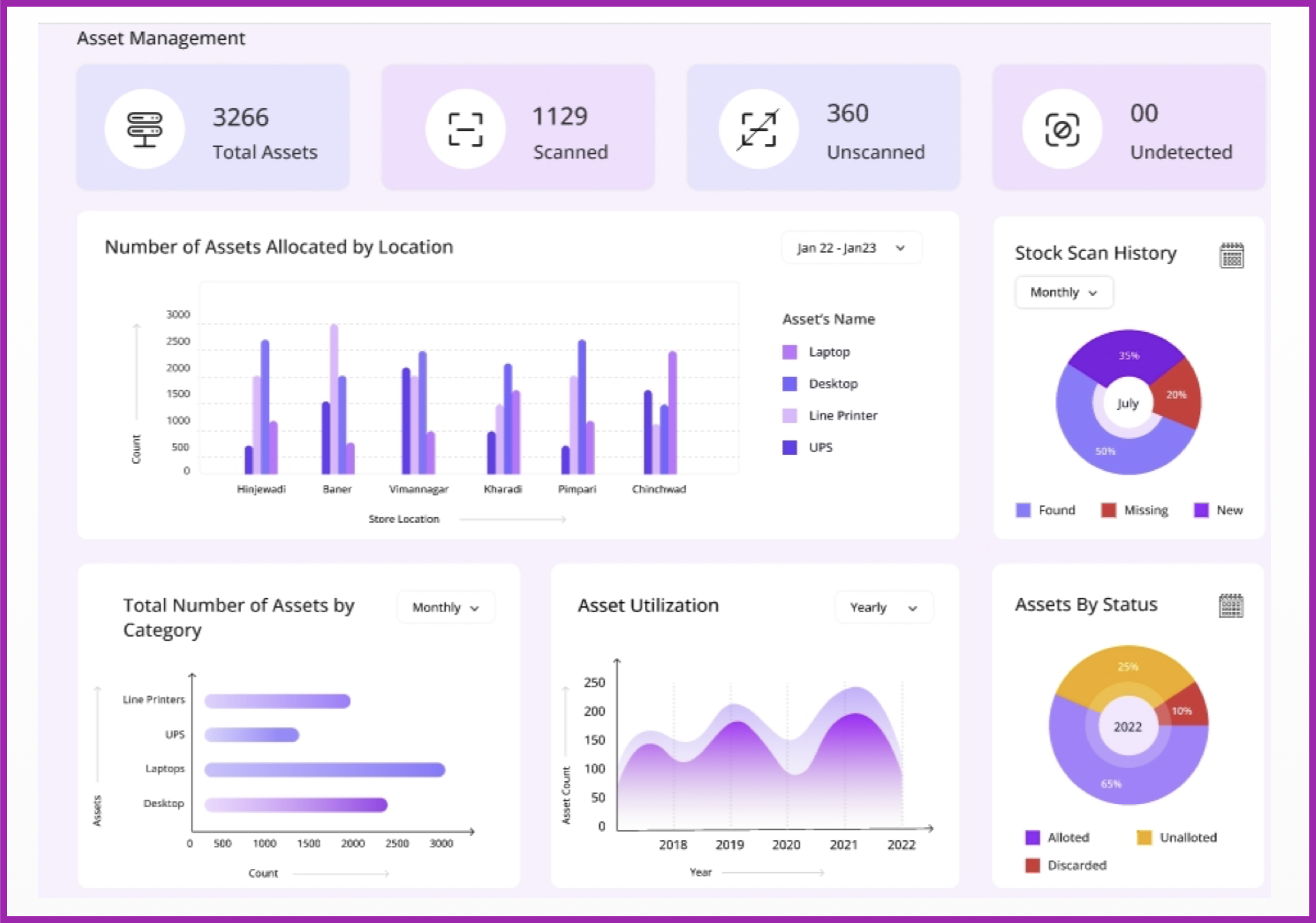Click the Undetected icon
The image size is (1316, 923).
(1062, 129)
